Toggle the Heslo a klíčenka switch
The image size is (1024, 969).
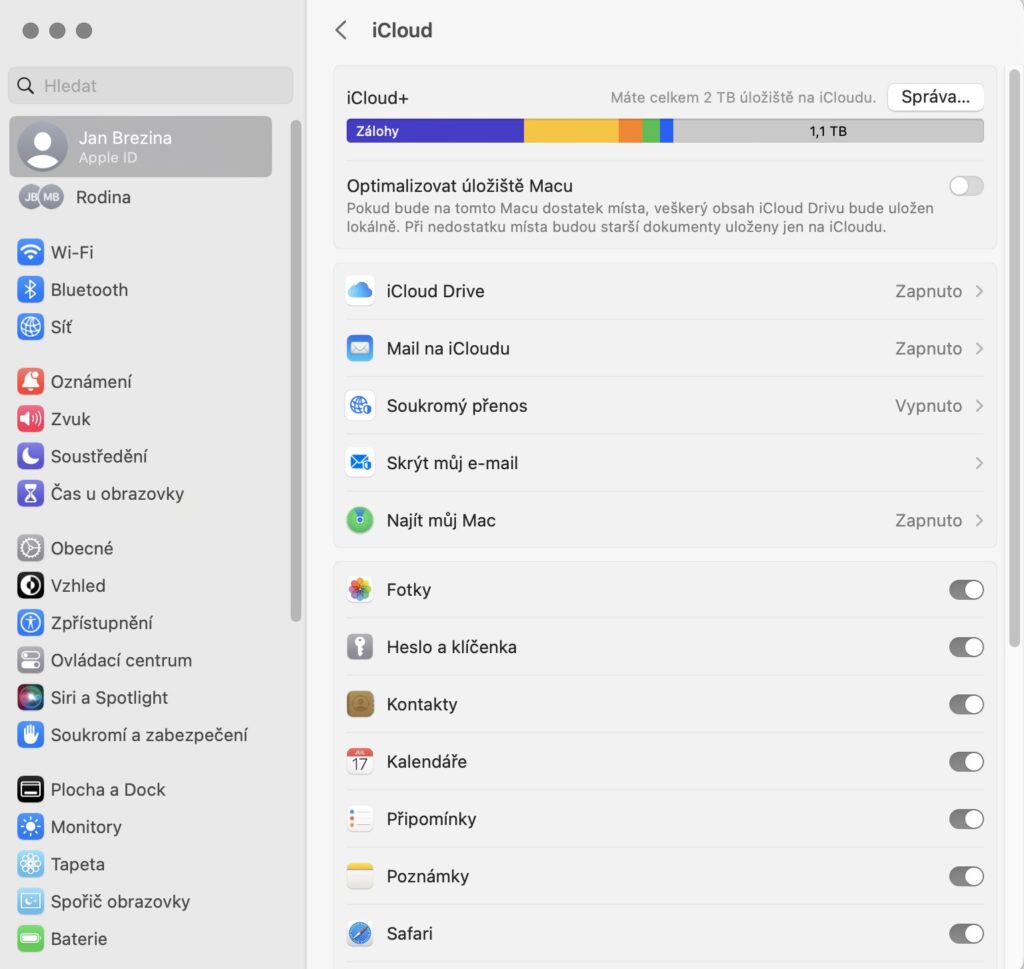pyautogui.click(x=966, y=647)
